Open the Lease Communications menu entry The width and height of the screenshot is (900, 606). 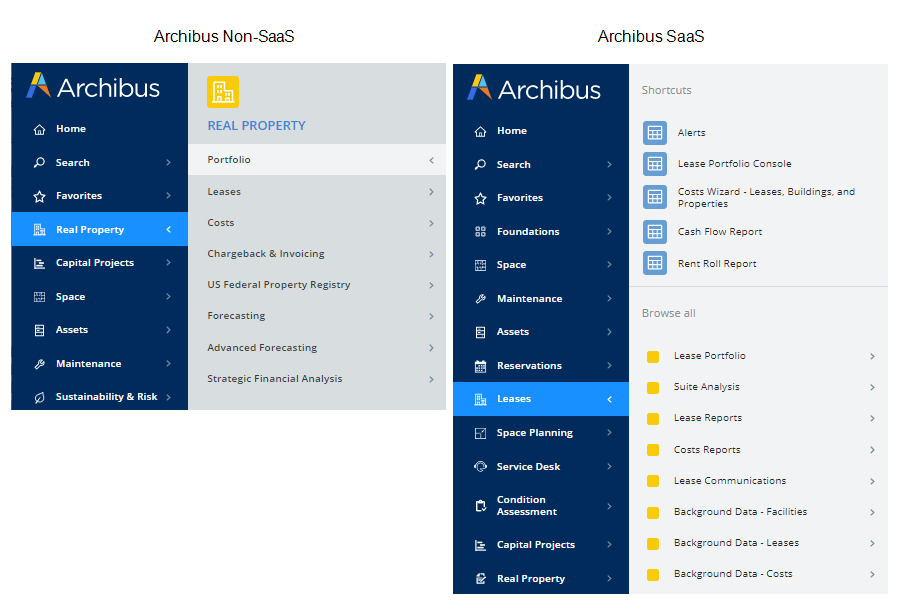[730, 481]
